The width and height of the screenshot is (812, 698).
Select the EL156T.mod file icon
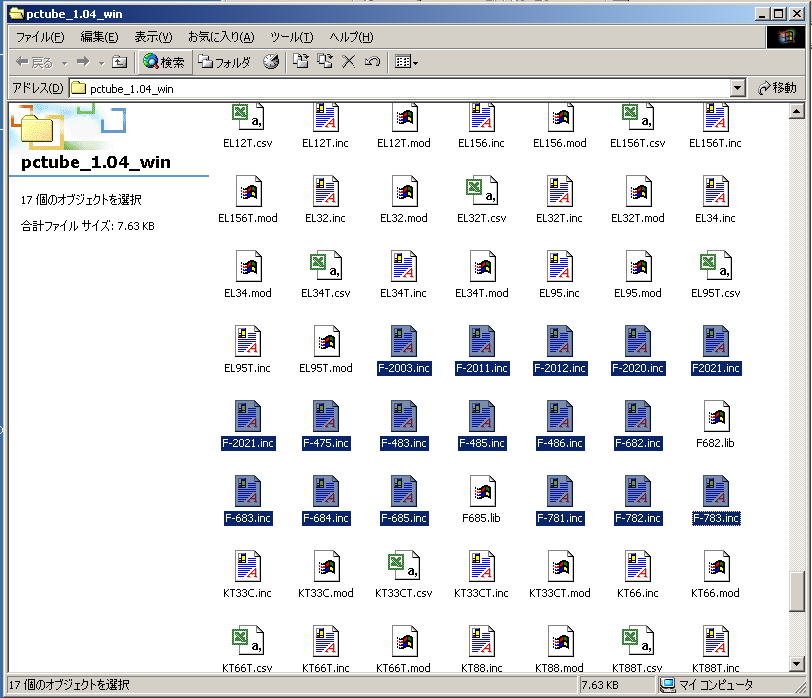(248, 192)
